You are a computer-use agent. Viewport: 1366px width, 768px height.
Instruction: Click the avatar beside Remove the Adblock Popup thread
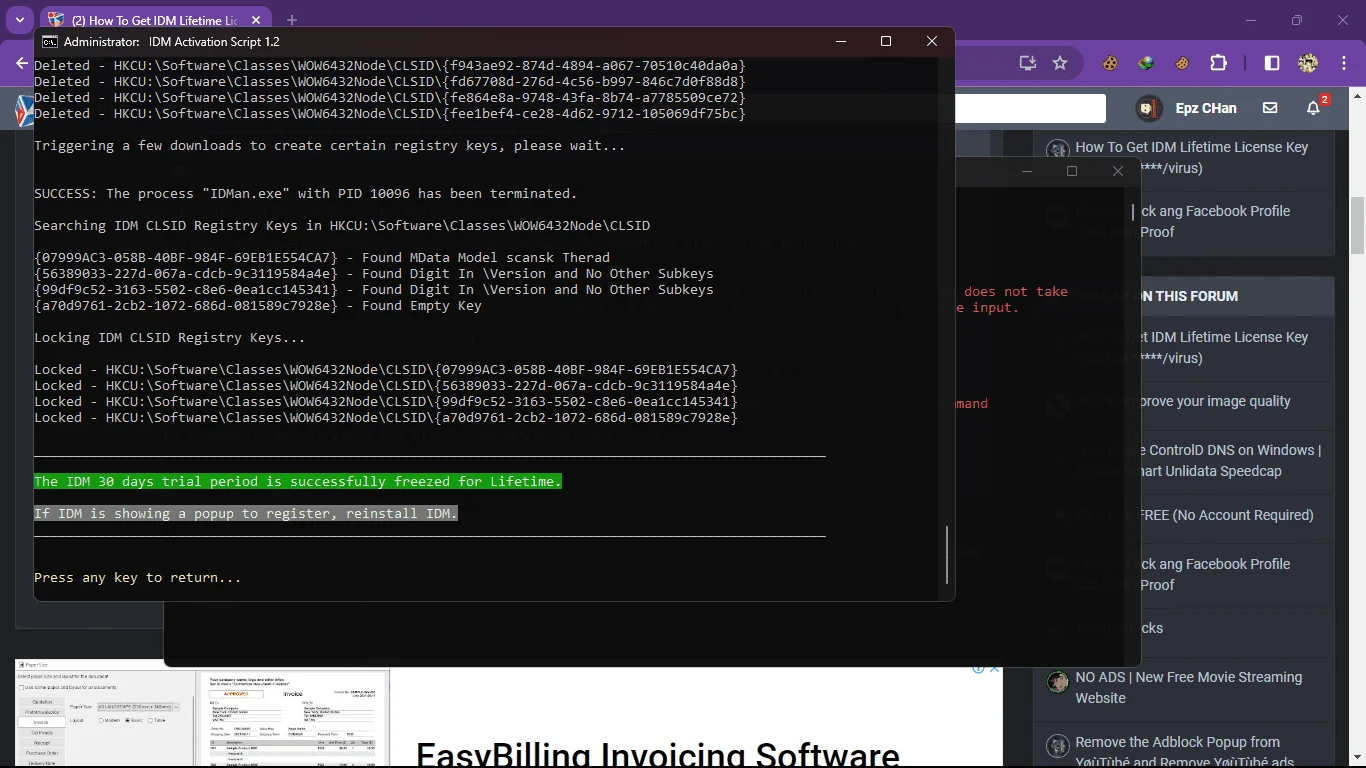tap(1057, 746)
